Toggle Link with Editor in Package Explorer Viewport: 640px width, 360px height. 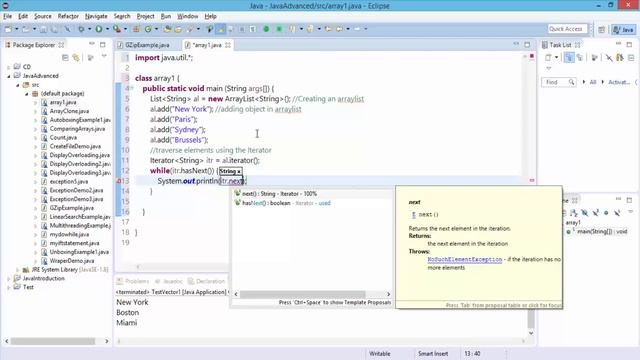(76, 58)
